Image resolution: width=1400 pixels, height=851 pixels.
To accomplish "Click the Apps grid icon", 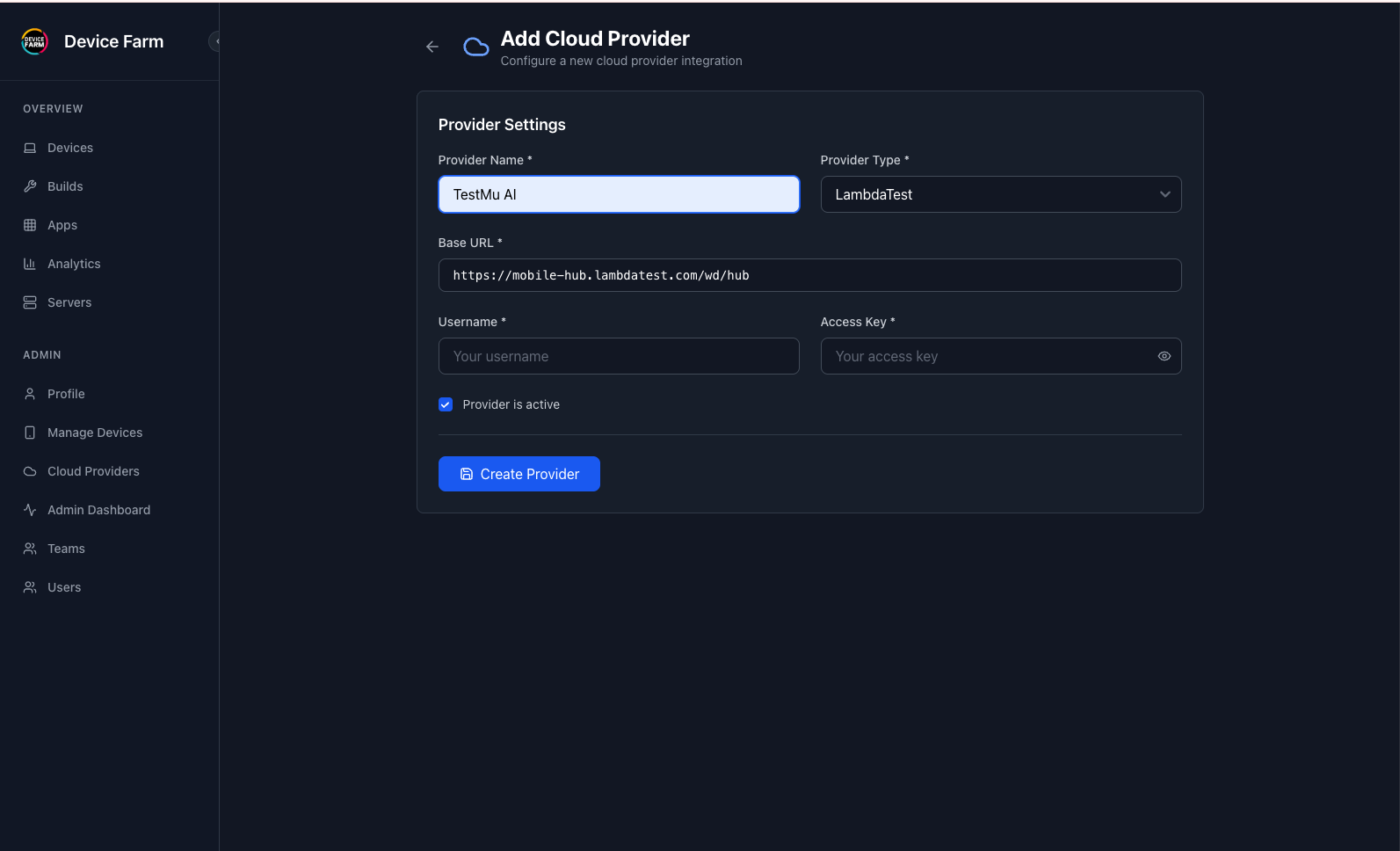I will [x=30, y=225].
